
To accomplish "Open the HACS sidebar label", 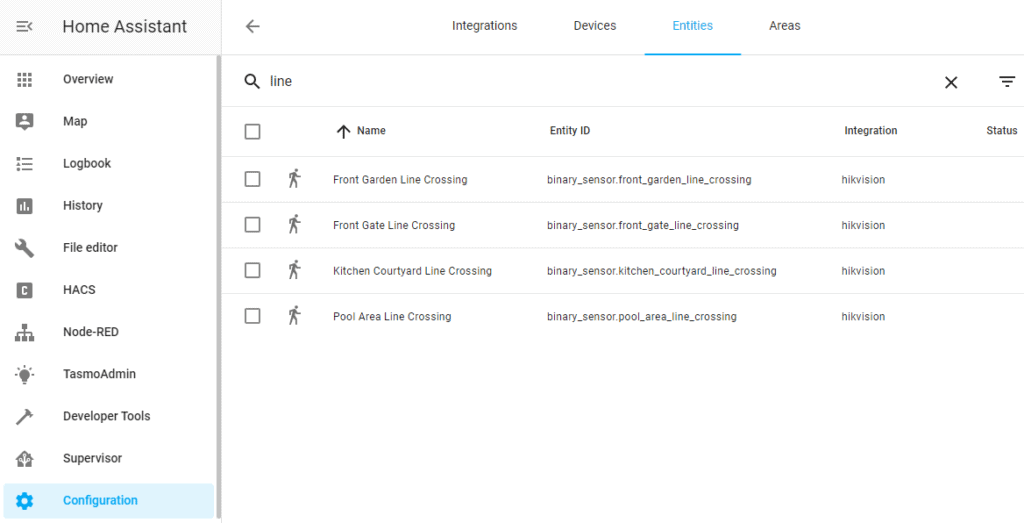I will coord(79,290).
